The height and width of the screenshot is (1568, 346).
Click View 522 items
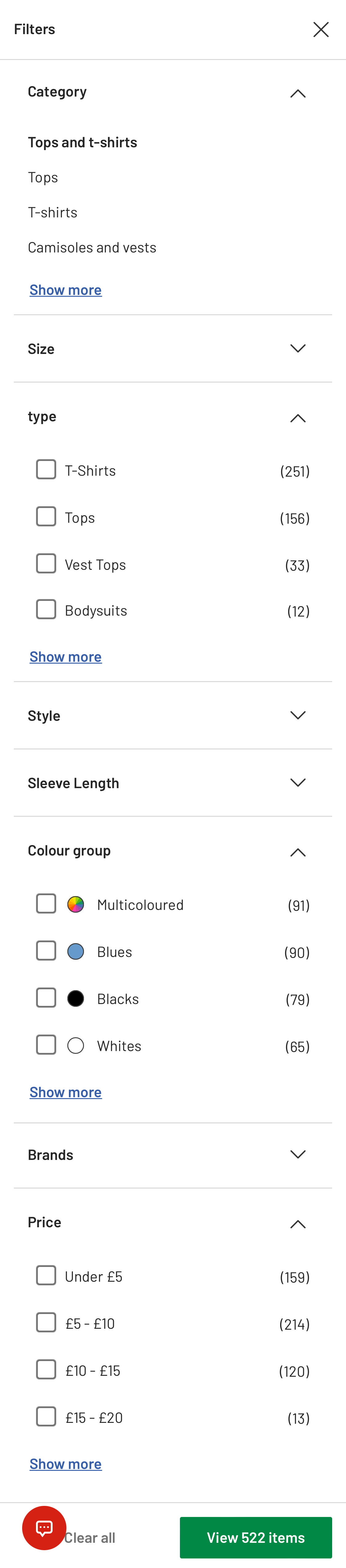click(256, 1537)
